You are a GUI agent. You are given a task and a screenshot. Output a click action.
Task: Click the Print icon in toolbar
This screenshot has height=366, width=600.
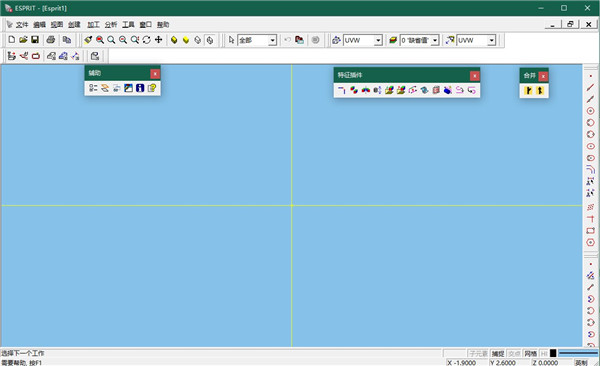tap(51, 40)
